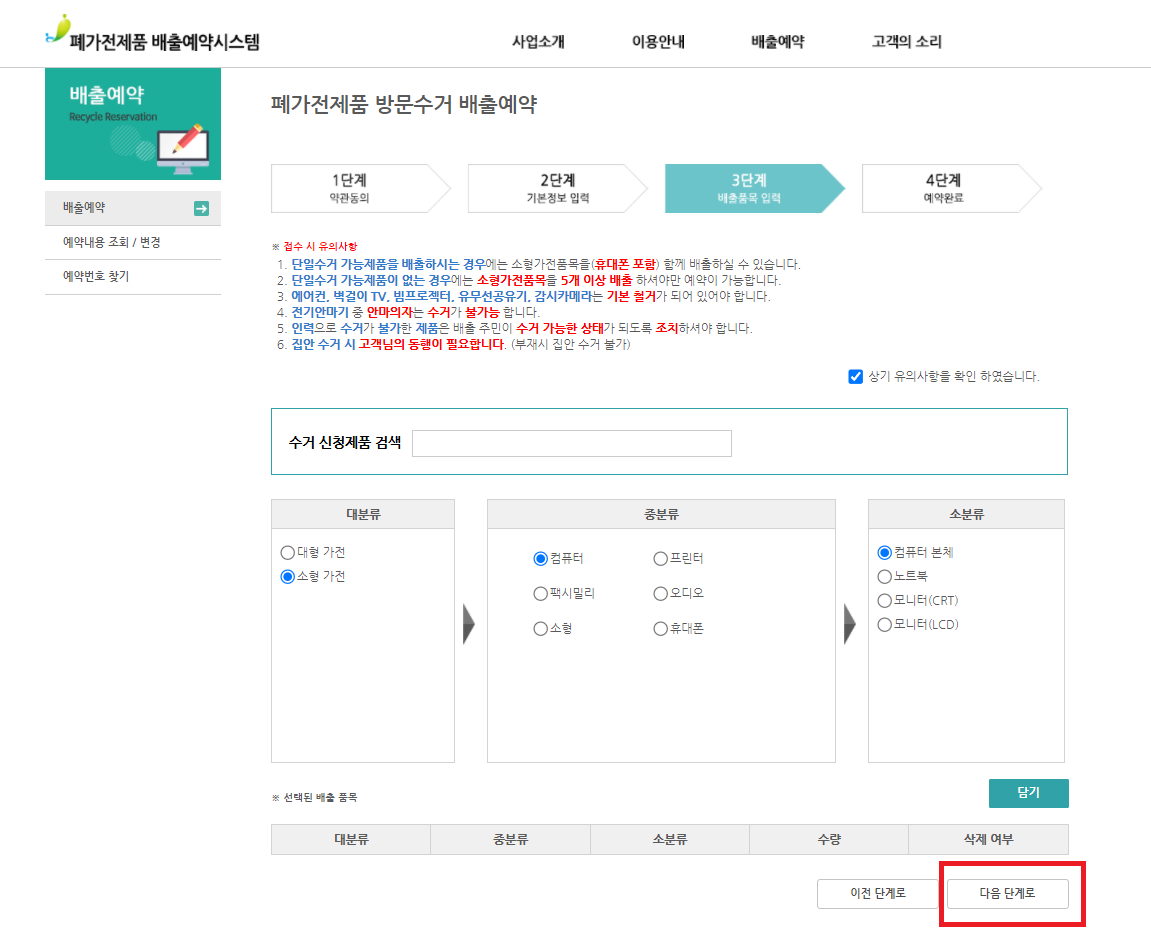Choose 휴대폰 in 중분류
The width and height of the screenshot is (1151, 934).
(x=661, y=629)
